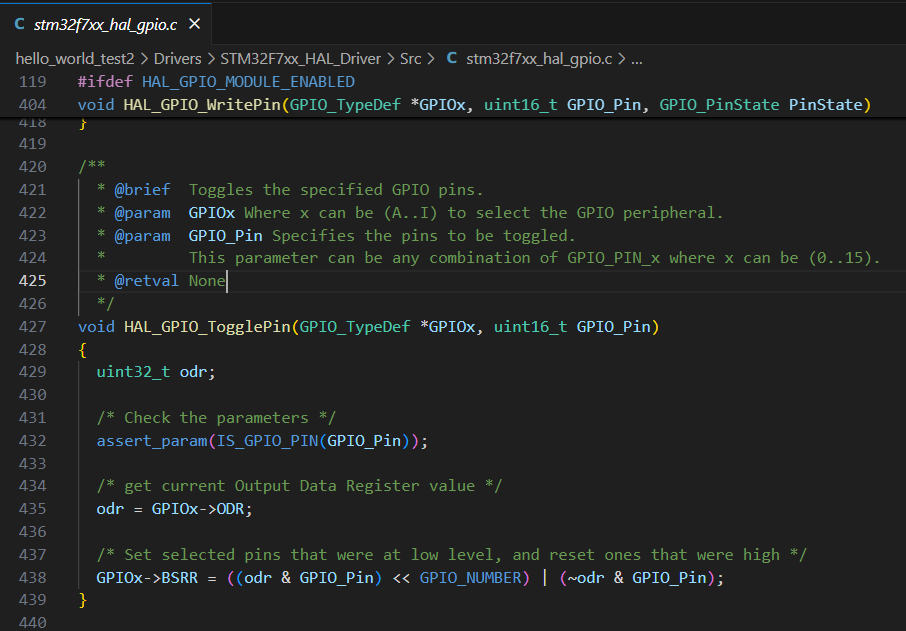Screen dimensions: 906x631
Task: Click 'get current Output Data Register value' comment
Action: 299,486
